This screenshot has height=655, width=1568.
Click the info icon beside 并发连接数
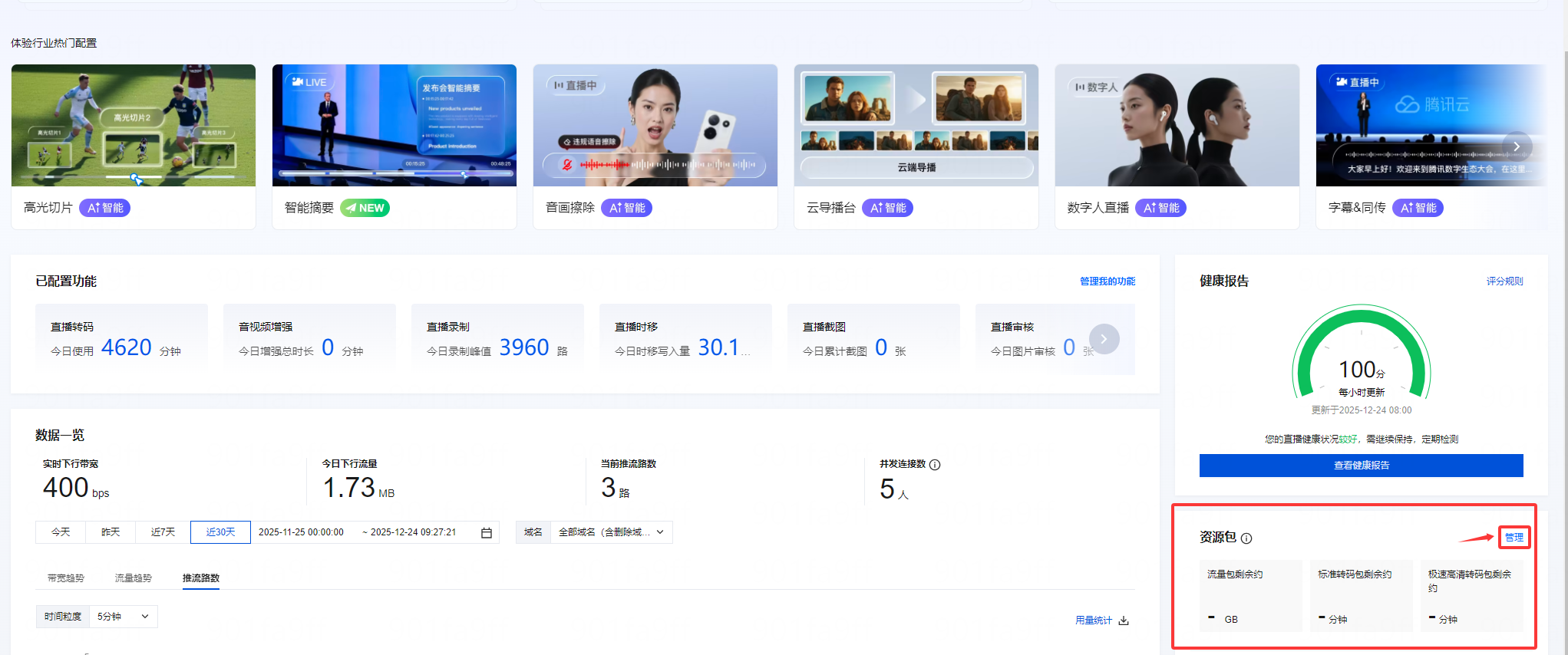point(935,465)
